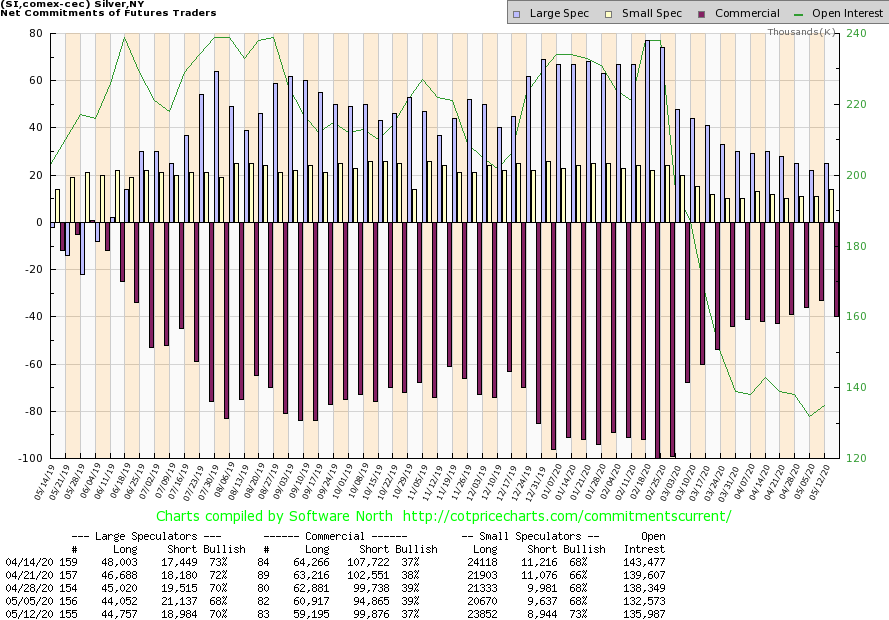
Task: Click the Small Spec yellow legend swatch
Action: pyautogui.click(x=600, y=14)
